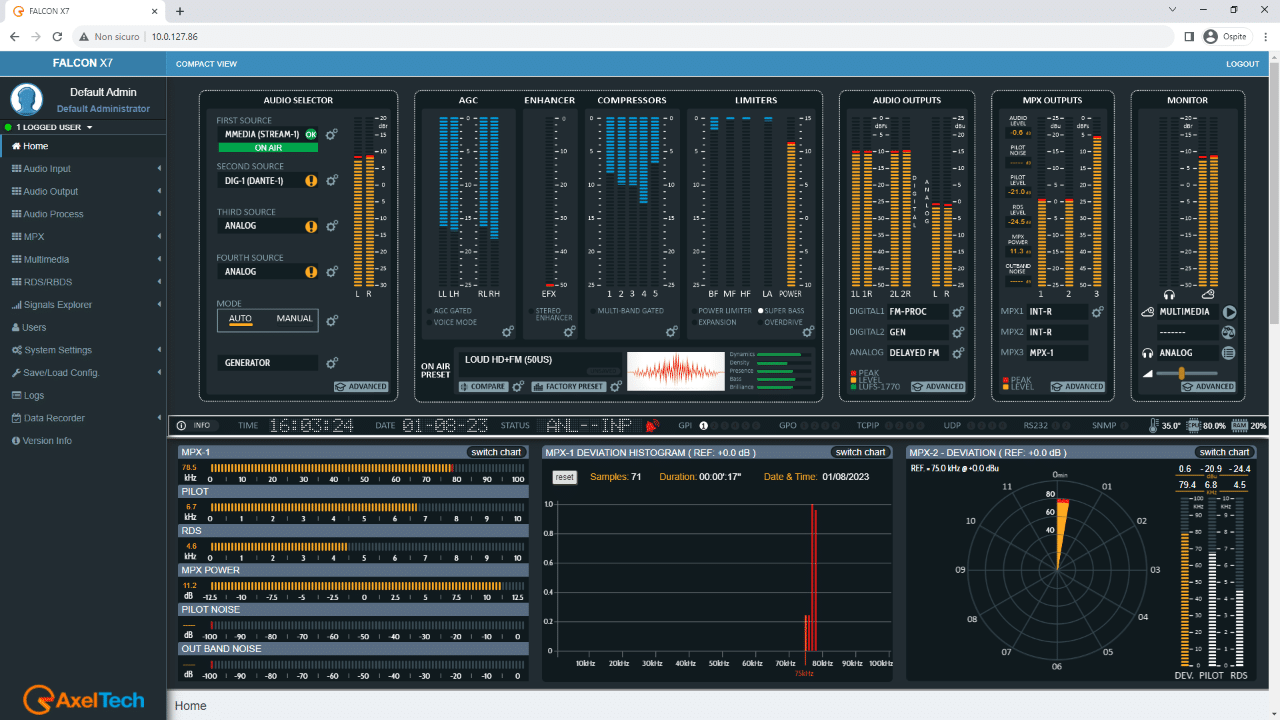This screenshot has height=720, width=1280.
Task: Click the RAM usage icon
Action: 1239,425
